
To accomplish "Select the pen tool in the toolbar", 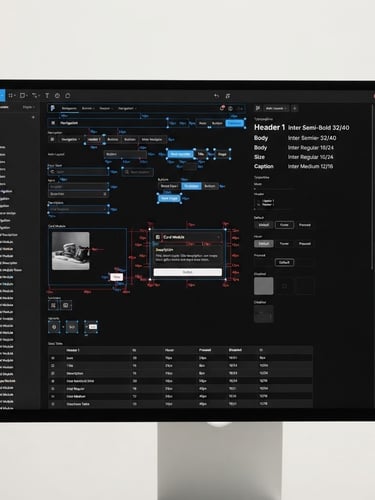I will pyautogui.click(x=34, y=96).
